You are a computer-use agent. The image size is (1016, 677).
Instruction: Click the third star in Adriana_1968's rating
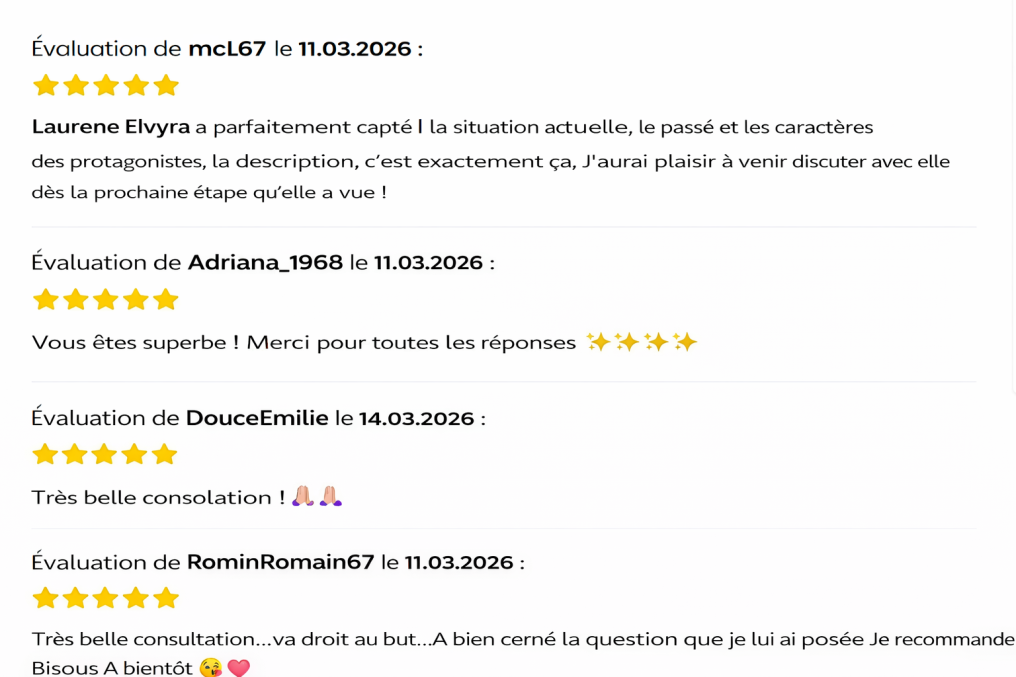coord(106,299)
